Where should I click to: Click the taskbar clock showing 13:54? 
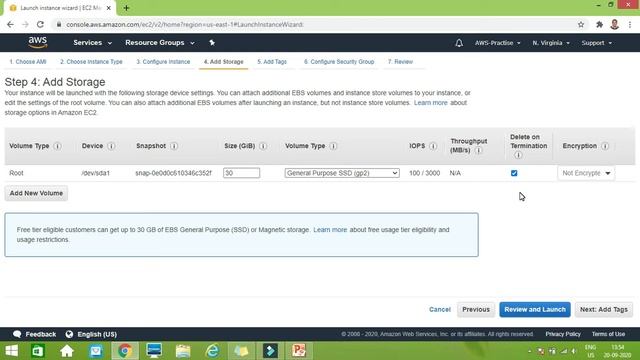coord(617,351)
